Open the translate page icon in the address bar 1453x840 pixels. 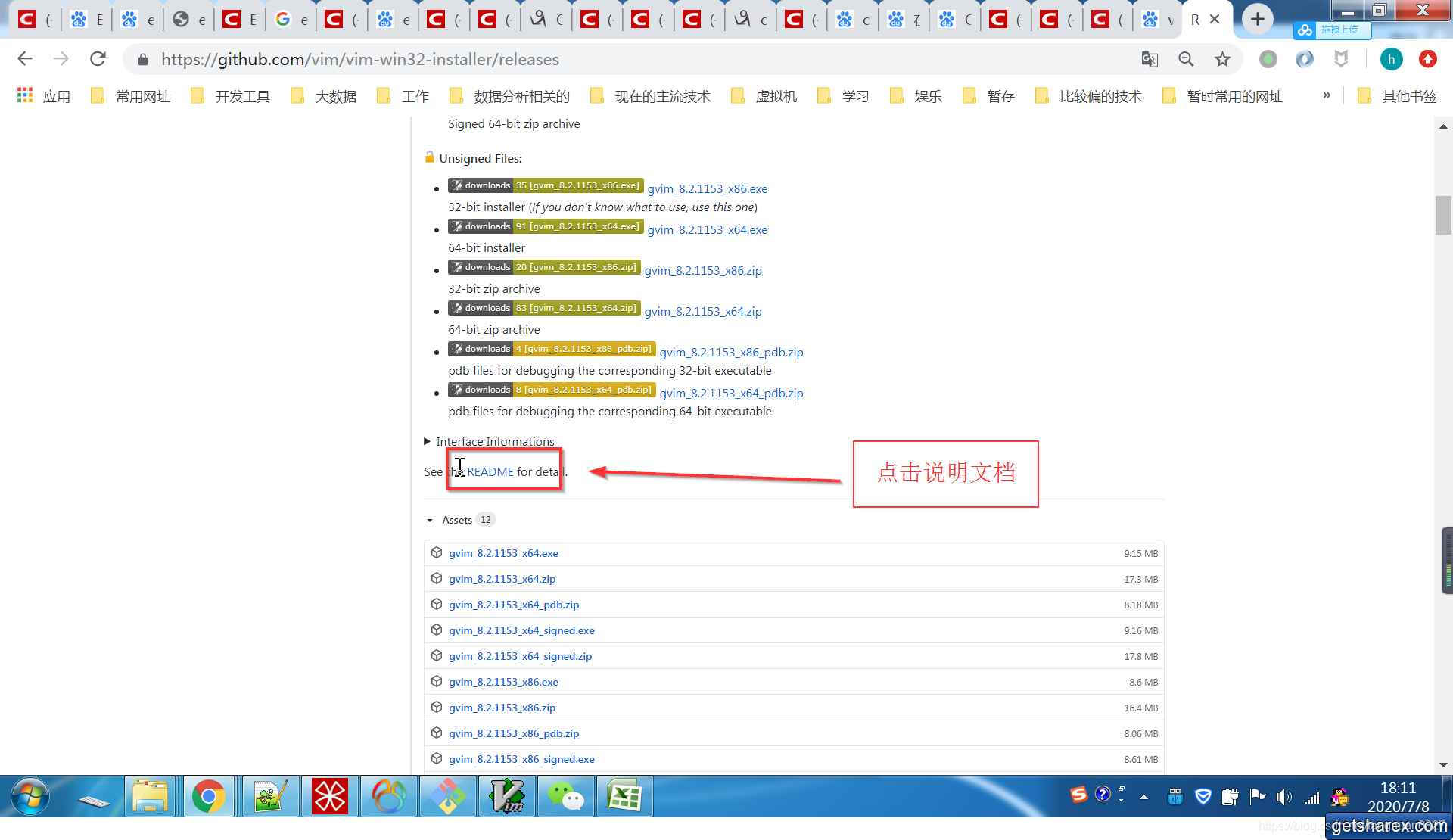coord(1150,59)
